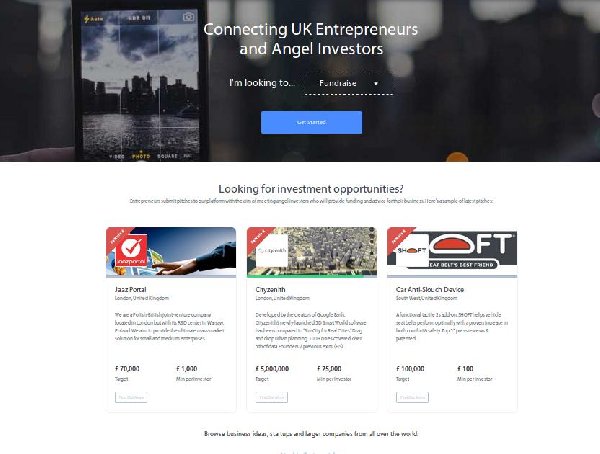Click the red corner ribbon on Car Anti-Slouch card
Screen dimensions: 600x454
point(398,237)
